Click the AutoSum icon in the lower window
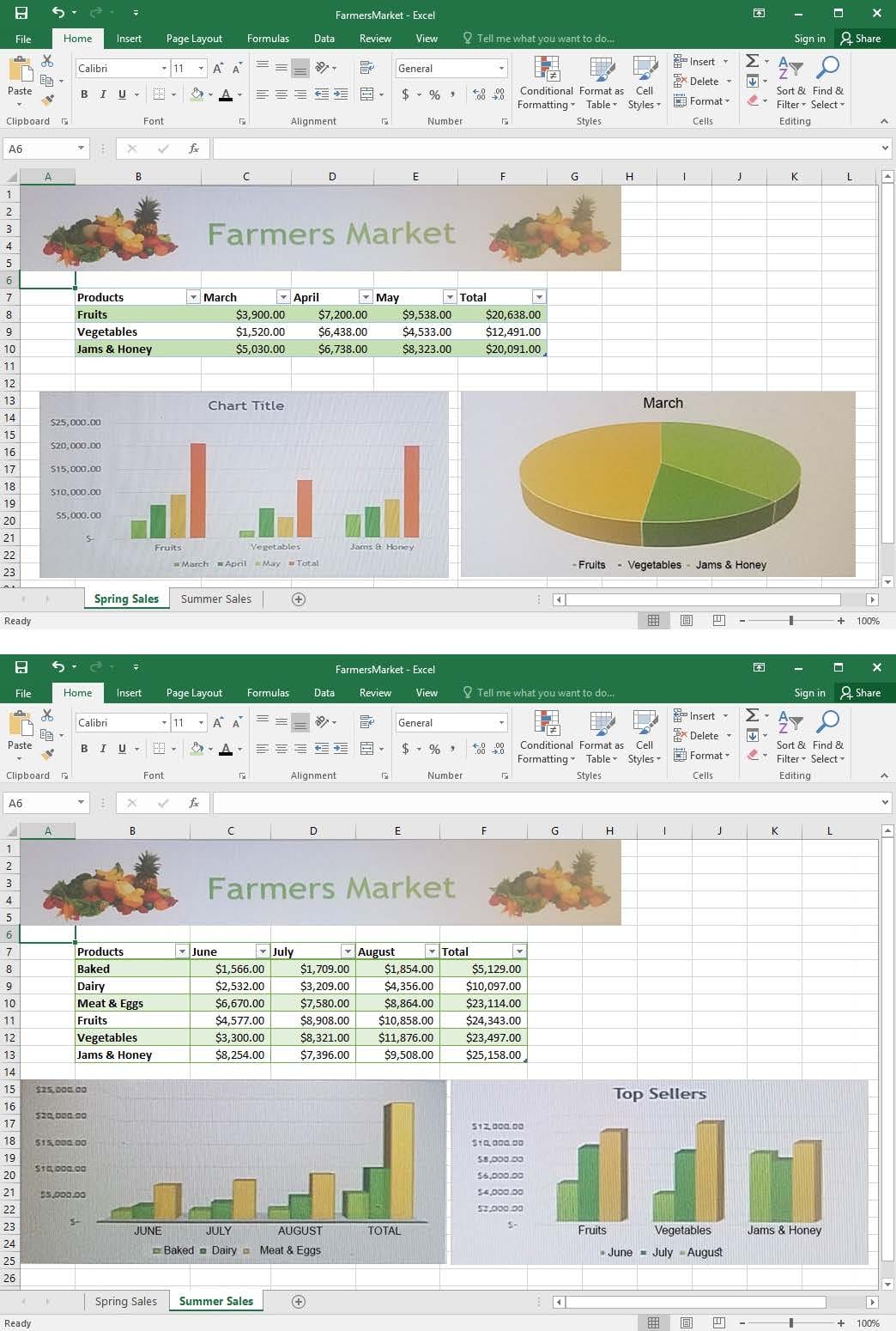Viewport: 896px width, 1331px height. (753, 715)
